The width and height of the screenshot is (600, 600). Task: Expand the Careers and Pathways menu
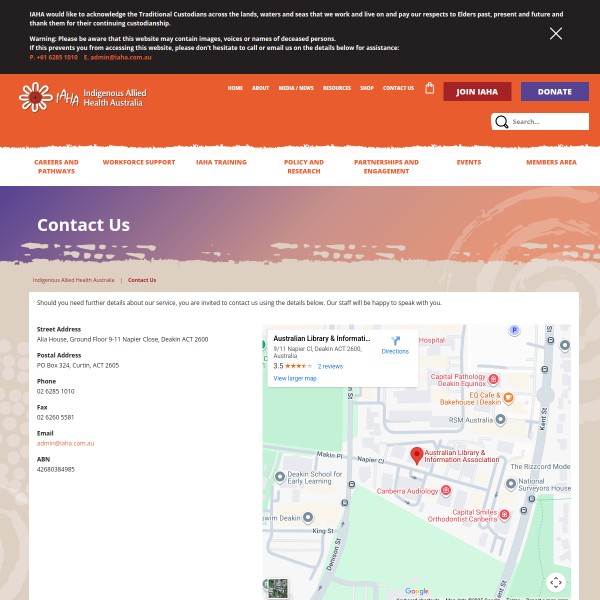click(x=56, y=166)
